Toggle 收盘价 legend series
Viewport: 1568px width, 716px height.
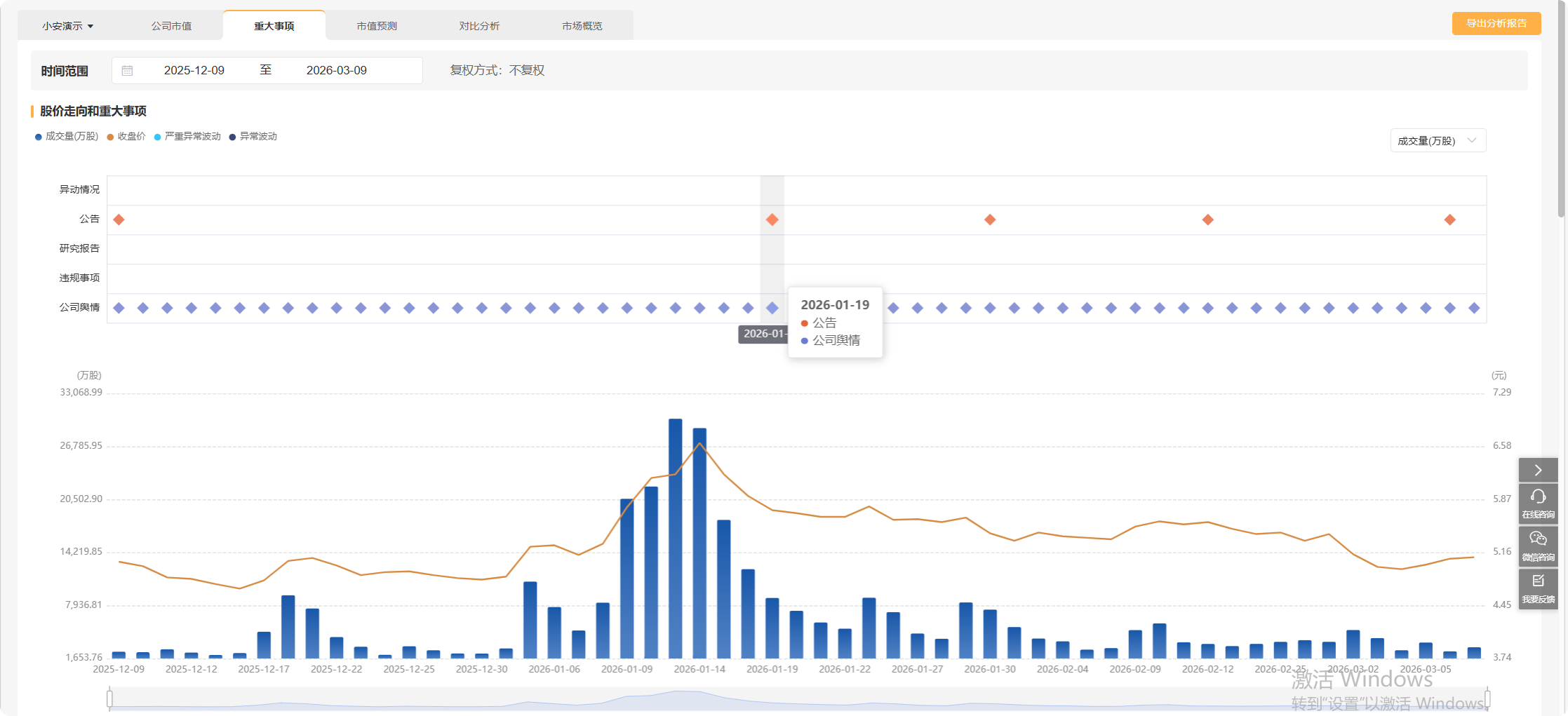coord(126,137)
